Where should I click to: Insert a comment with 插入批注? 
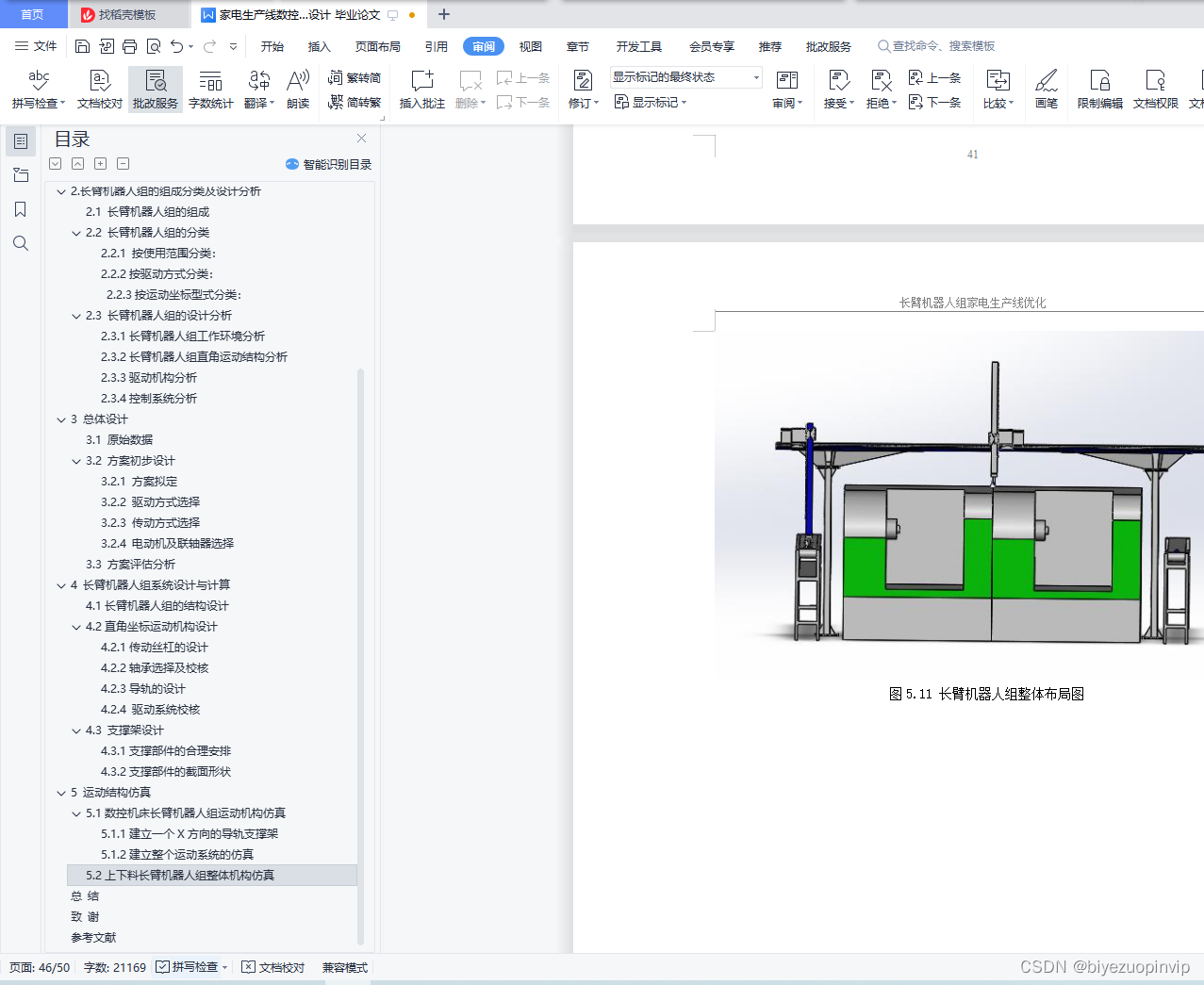point(422,90)
